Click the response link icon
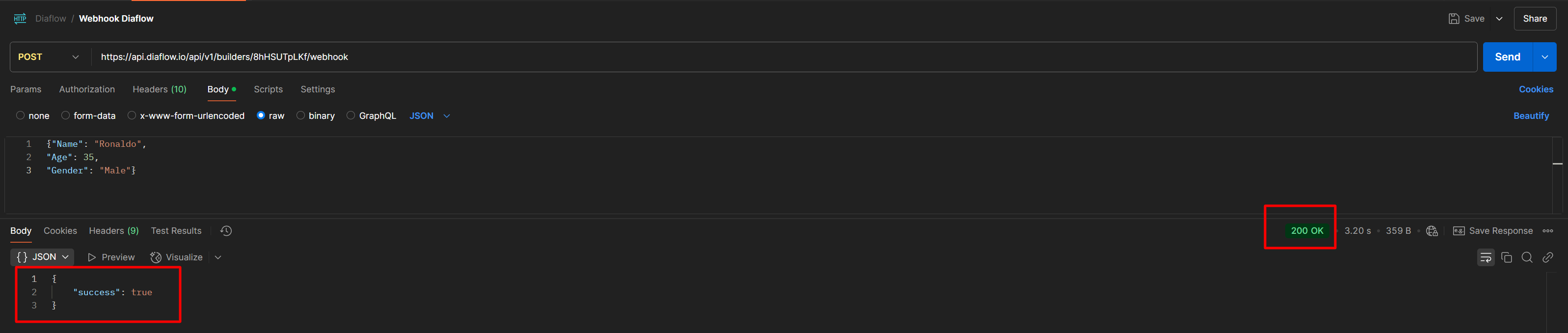 1547,257
